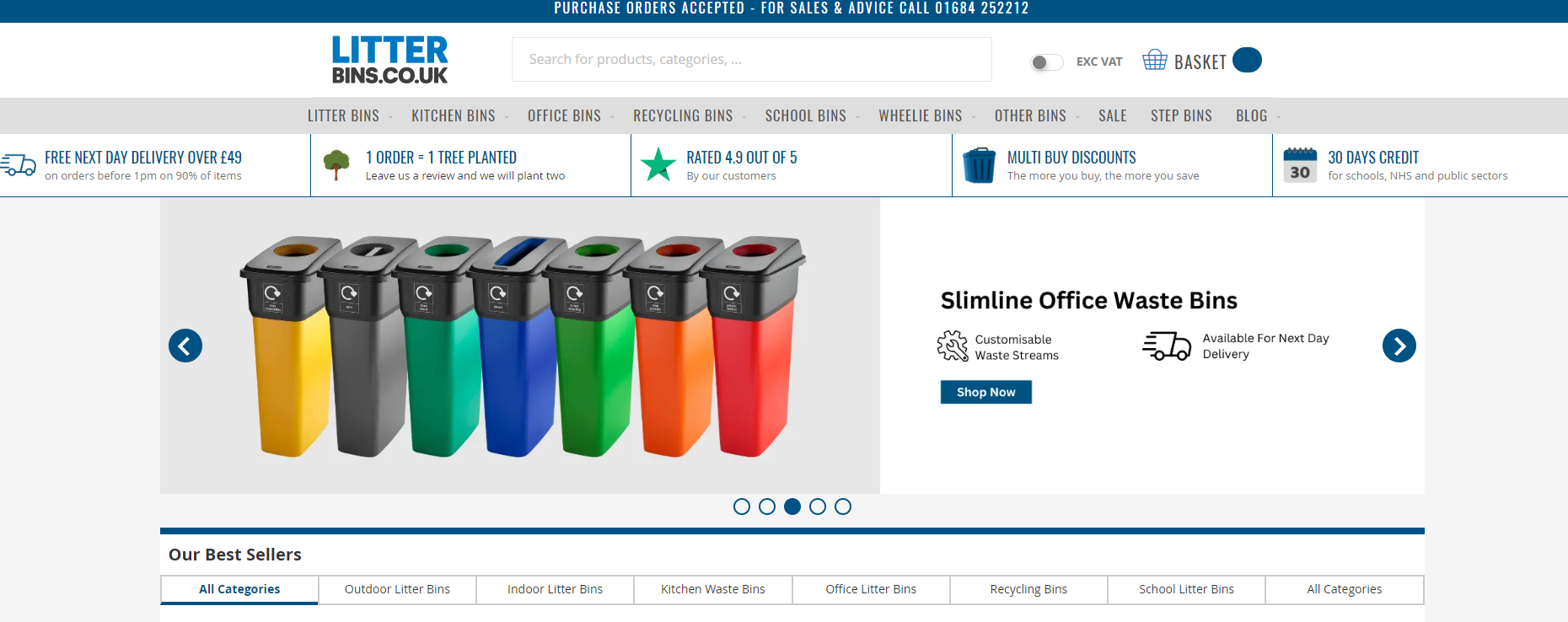Toggle the EXC VAT switch

coord(1046,62)
